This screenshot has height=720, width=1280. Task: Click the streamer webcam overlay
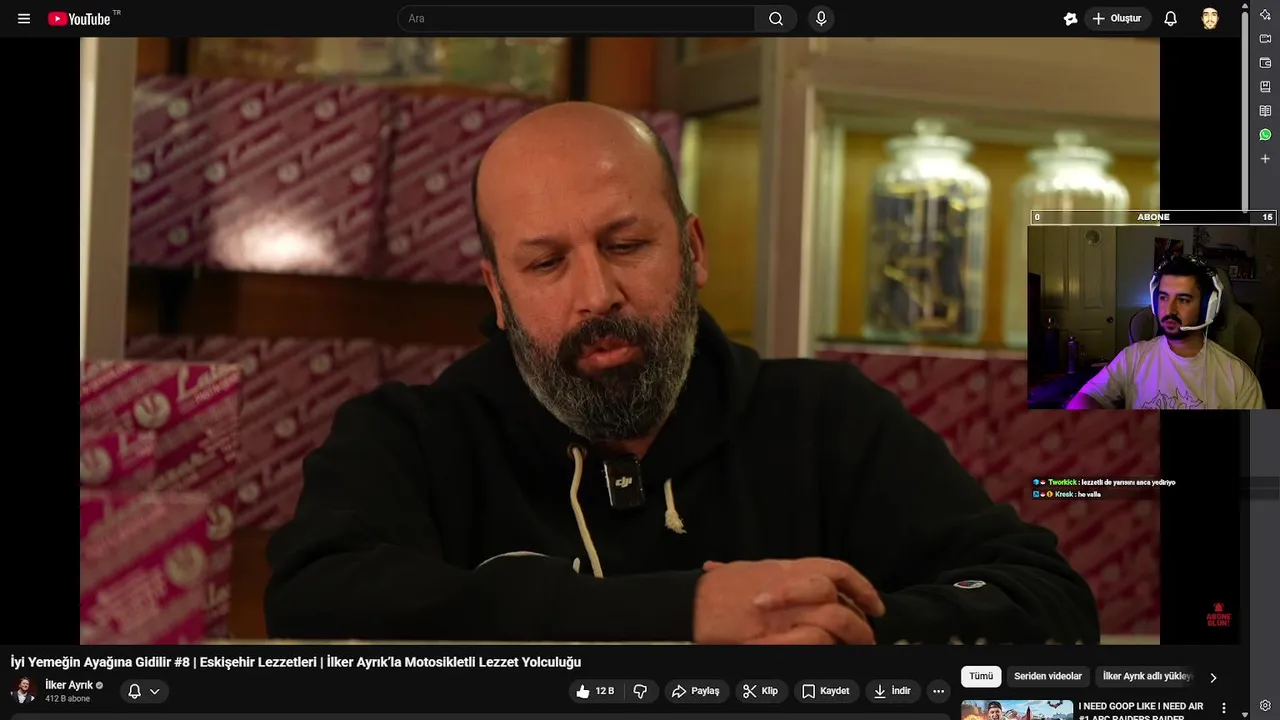(x=1152, y=317)
